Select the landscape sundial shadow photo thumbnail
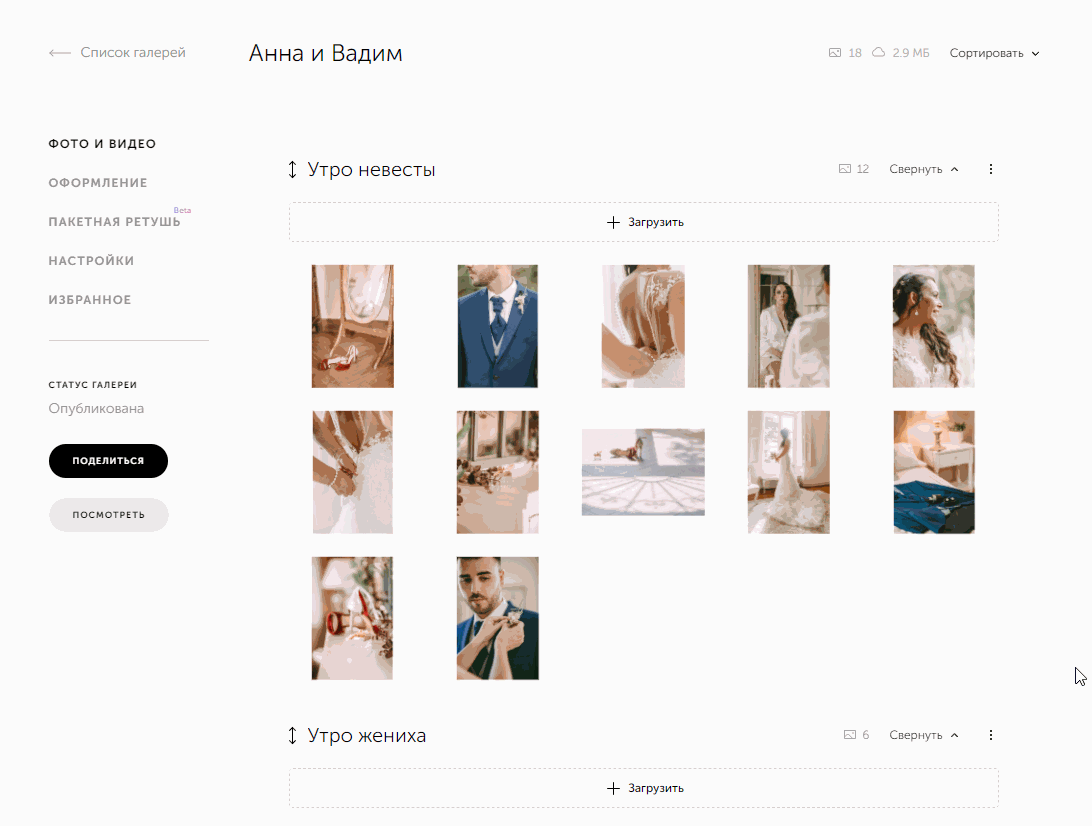Viewport: 1092px width, 826px height. pos(643,472)
